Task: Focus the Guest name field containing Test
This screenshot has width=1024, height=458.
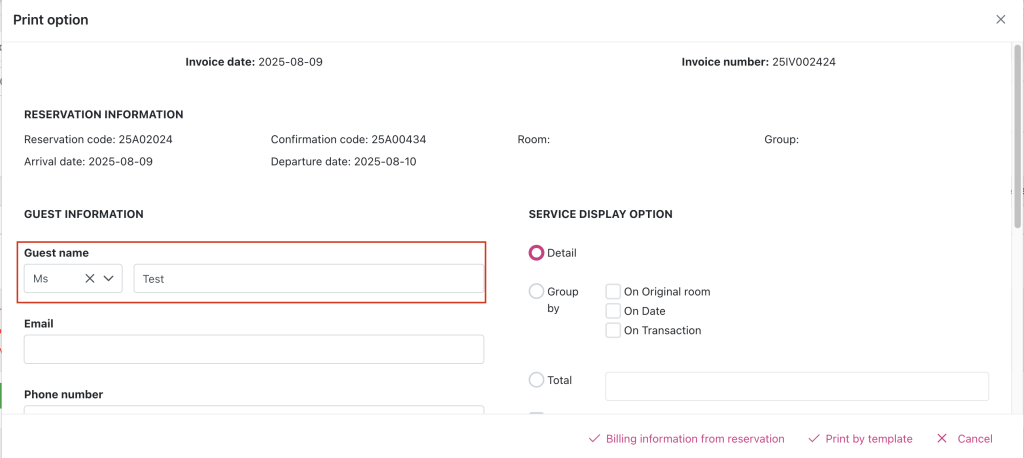Action: 308,279
